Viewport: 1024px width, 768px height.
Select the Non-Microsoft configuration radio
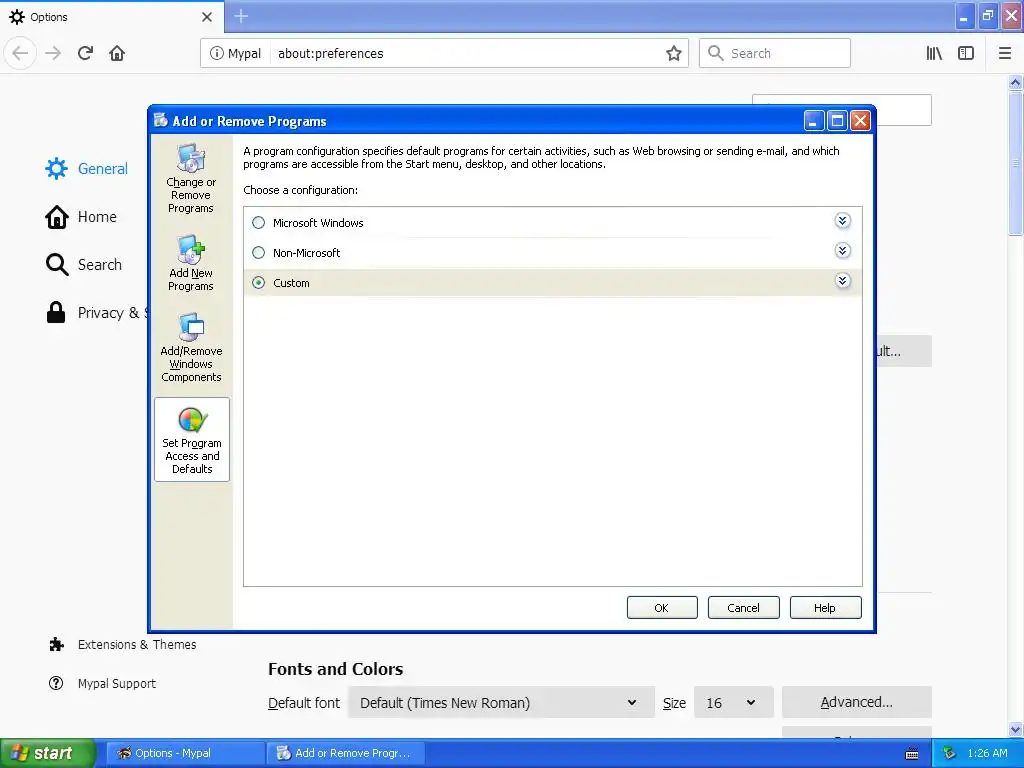pyautogui.click(x=259, y=253)
